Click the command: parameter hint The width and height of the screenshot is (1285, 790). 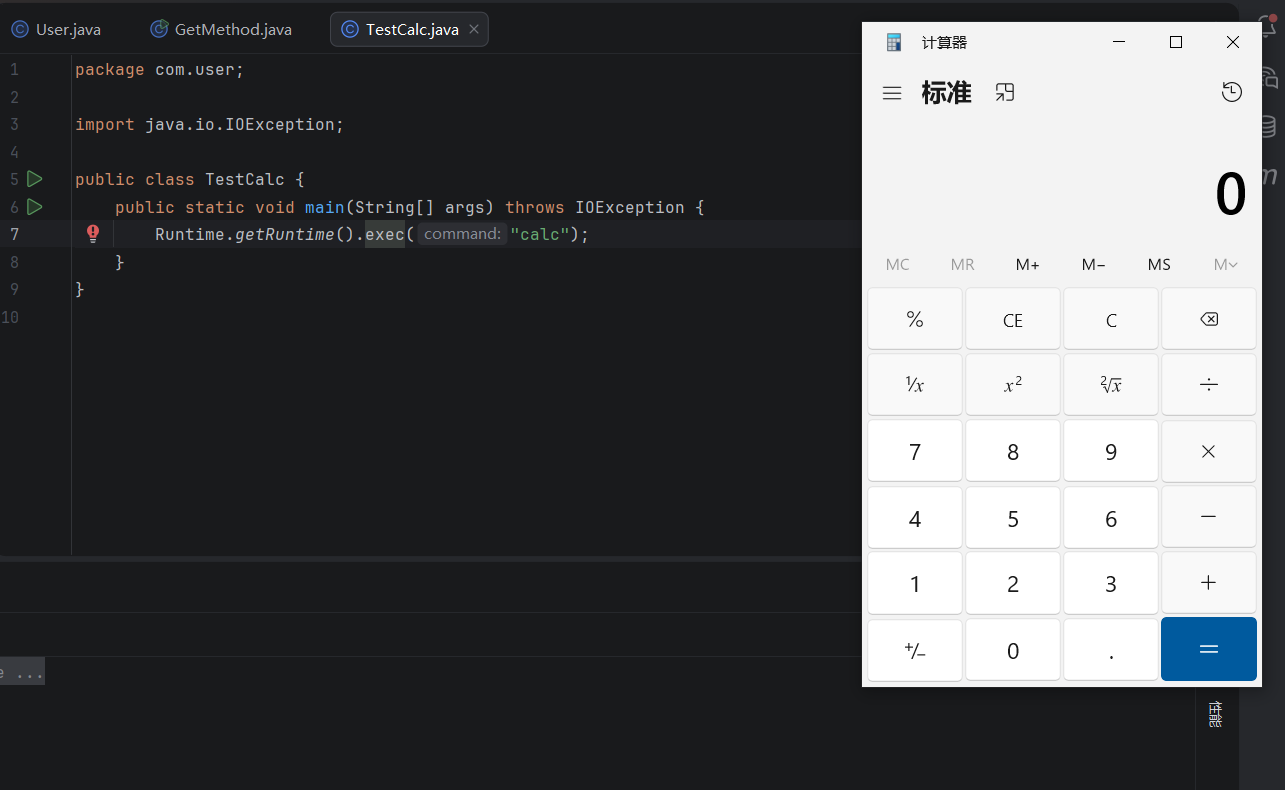click(462, 234)
